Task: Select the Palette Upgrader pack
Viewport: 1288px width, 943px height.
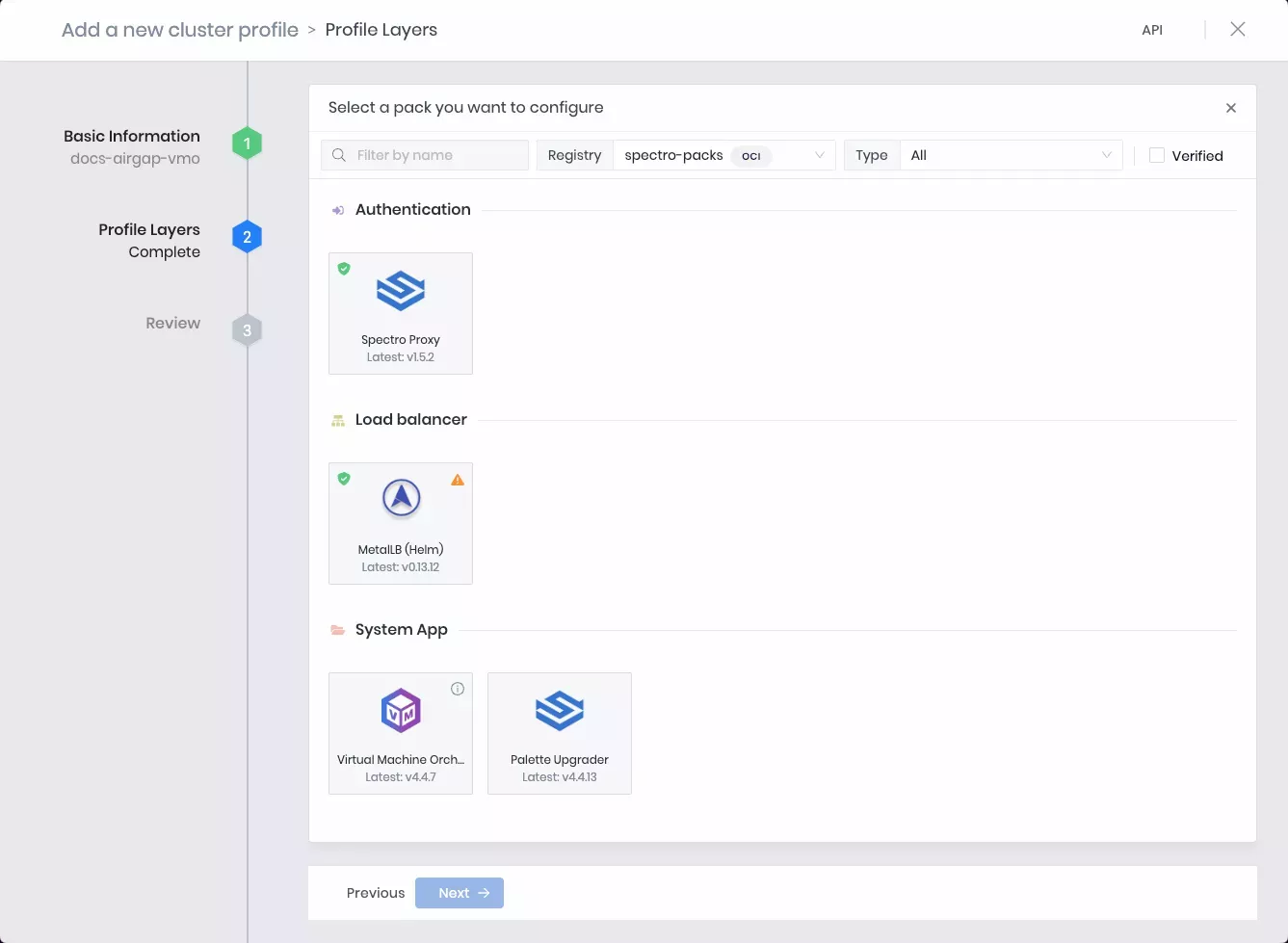Action: coord(559,733)
